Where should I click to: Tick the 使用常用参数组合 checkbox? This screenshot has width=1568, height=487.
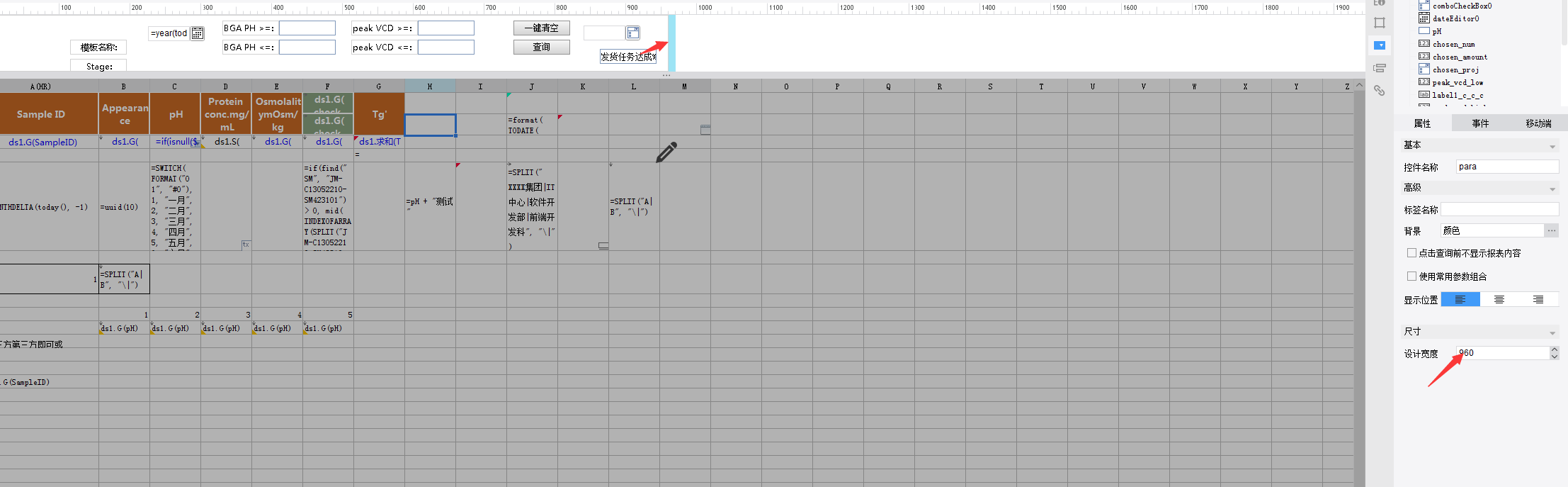coord(1411,276)
